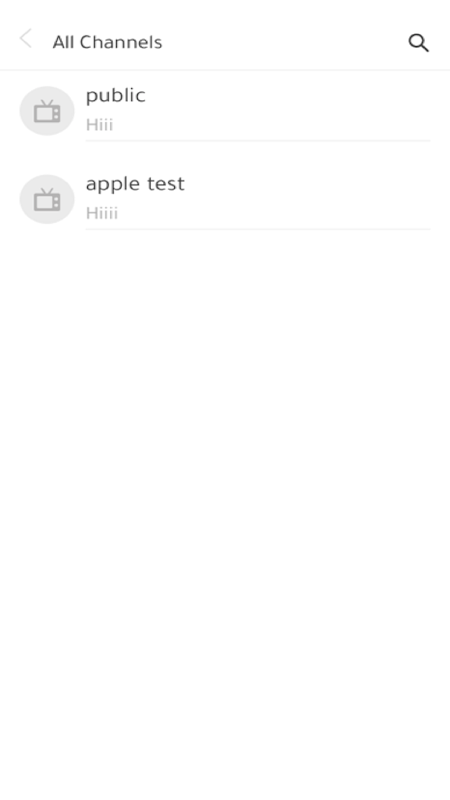Click the blank header space beside All Channels
Viewport: 450px width, 800px height.
(x=283, y=42)
